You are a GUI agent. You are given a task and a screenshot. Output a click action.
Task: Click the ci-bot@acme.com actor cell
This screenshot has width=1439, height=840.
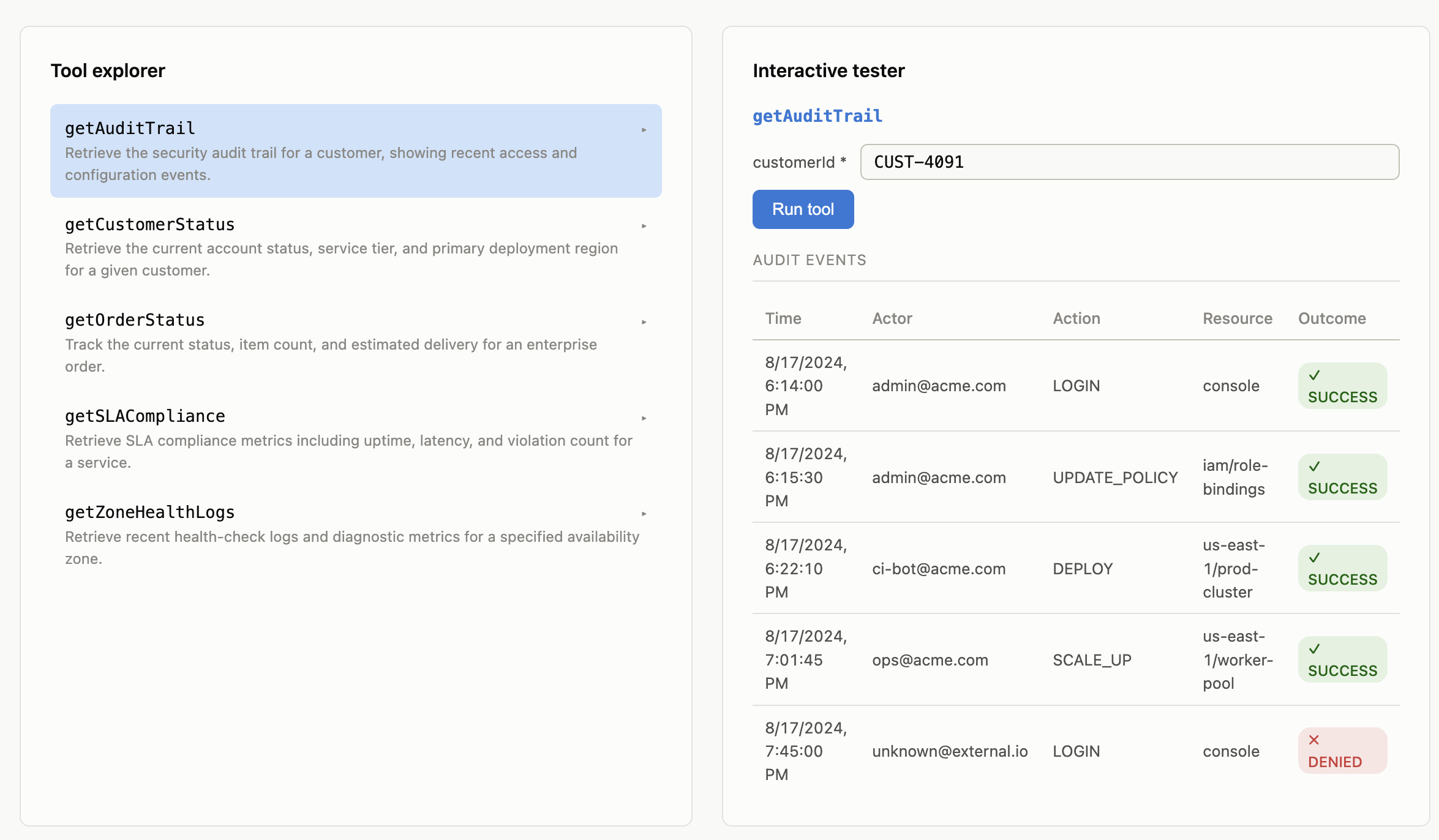tap(939, 569)
